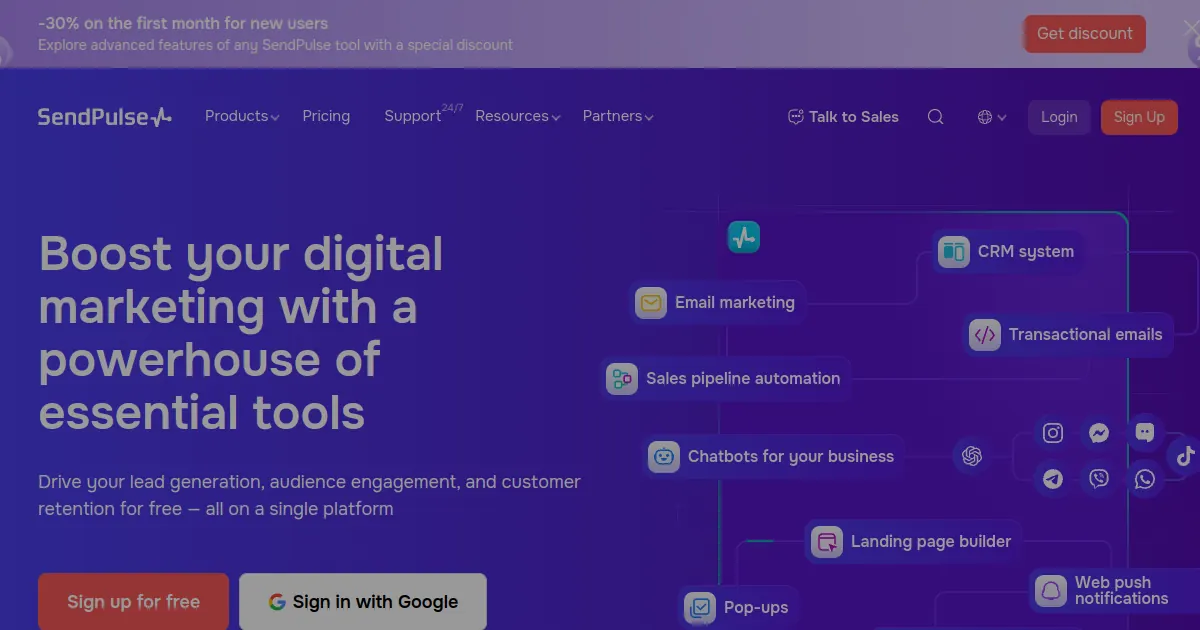Viewport: 1200px width, 630px height.
Task: Click "Boost your digital marketing" headline
Action: click(x=241, y=333)
